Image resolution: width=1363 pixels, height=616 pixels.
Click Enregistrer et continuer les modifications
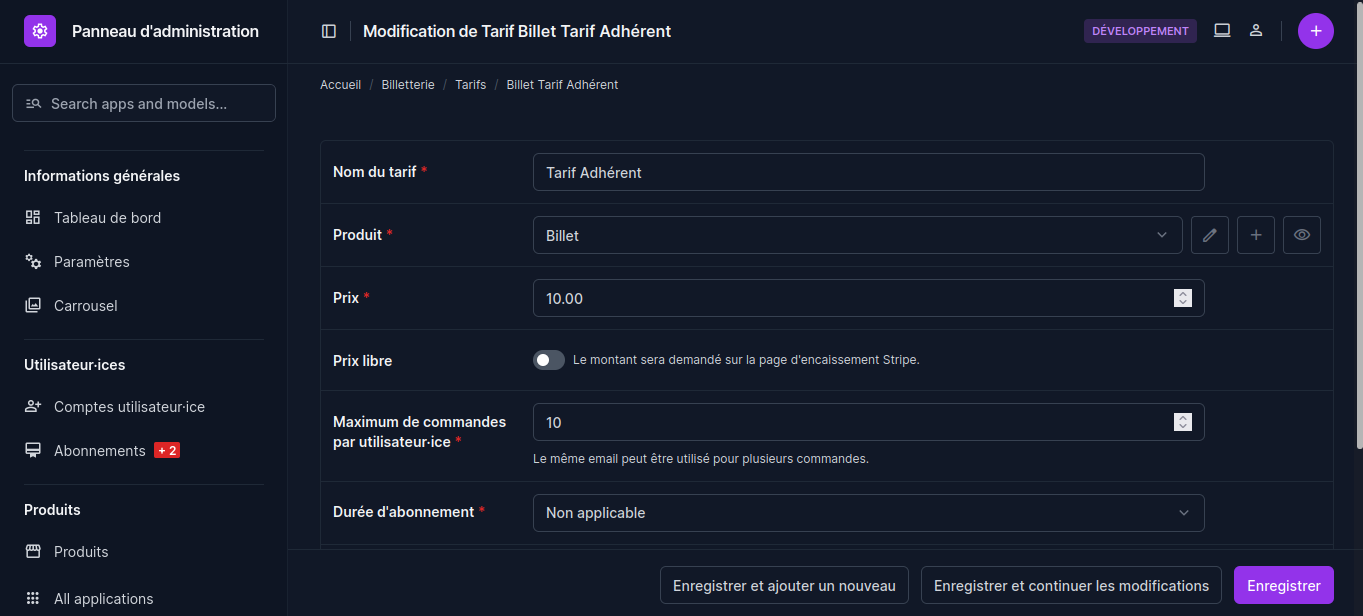tap(1071, 586)
